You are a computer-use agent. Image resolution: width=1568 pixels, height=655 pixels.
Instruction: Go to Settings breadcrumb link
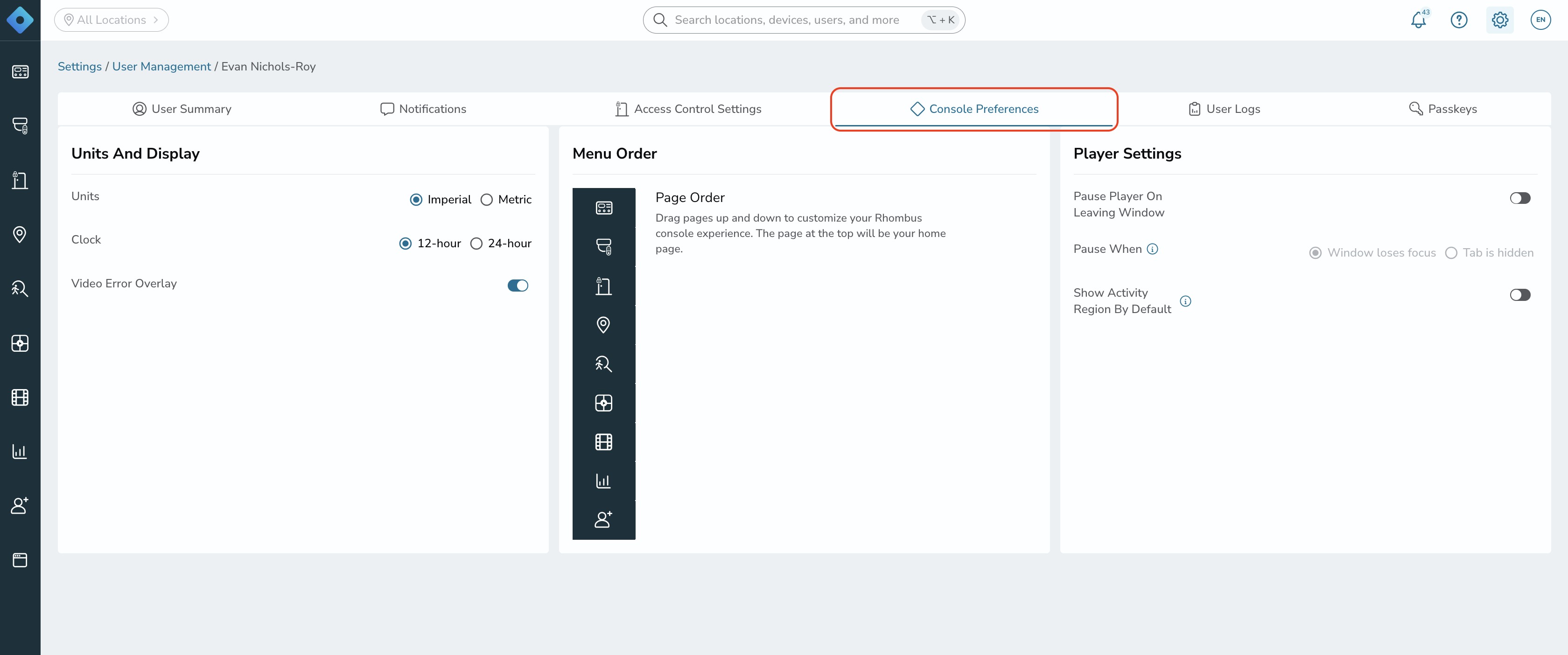80,66
